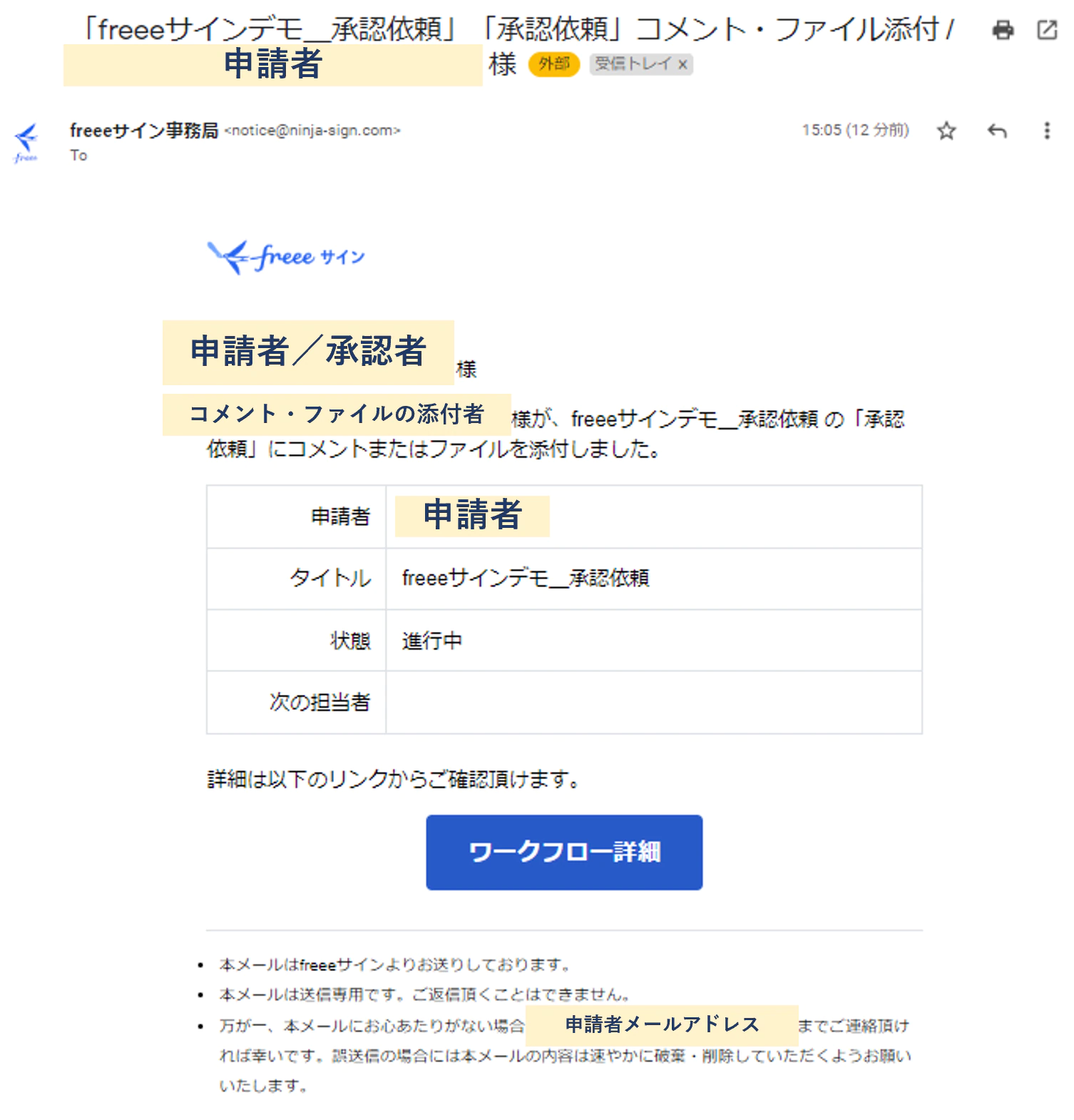Image resolution: width=1074 pixels, height=1120 pixels.
Task: Click the 15:05 (12 分前) timestamp
Action: pos(855,130)
